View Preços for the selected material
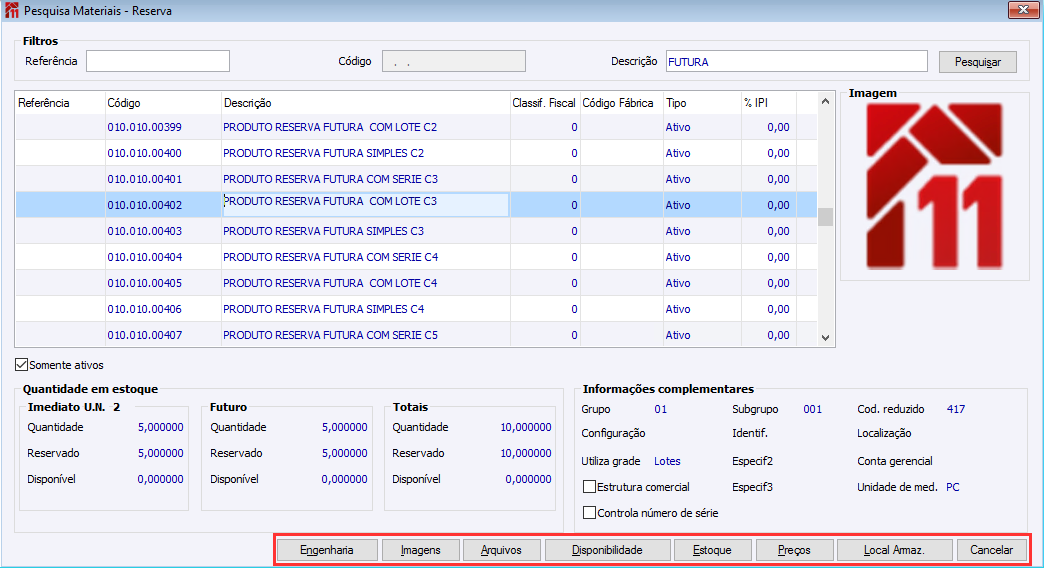Screen dimensions: 1044x568 (794, 550)
